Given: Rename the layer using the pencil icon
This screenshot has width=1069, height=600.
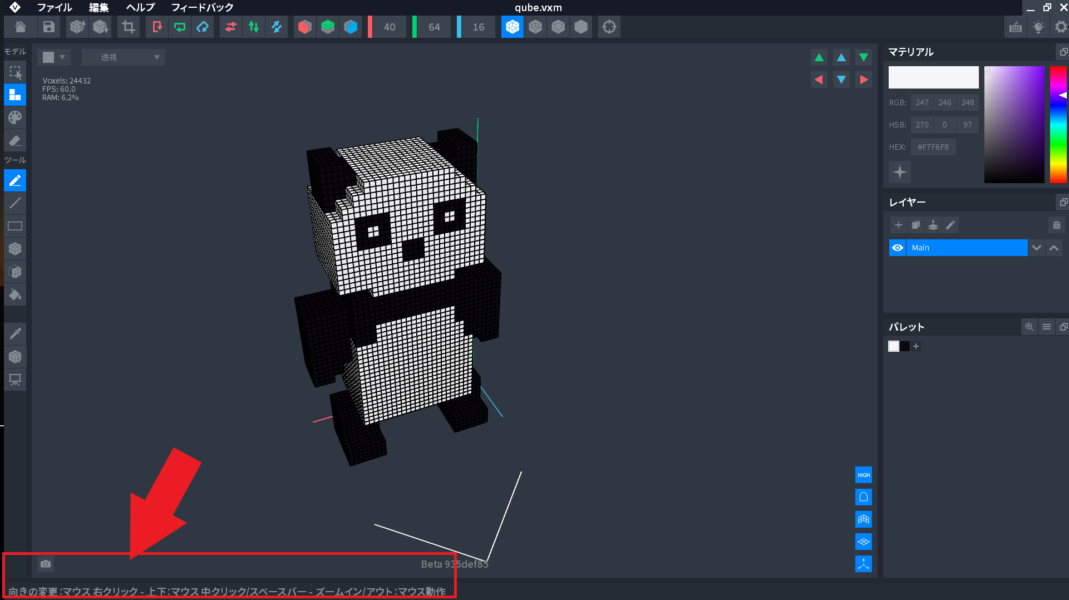Looking at the screenshot, I should 950,225.
